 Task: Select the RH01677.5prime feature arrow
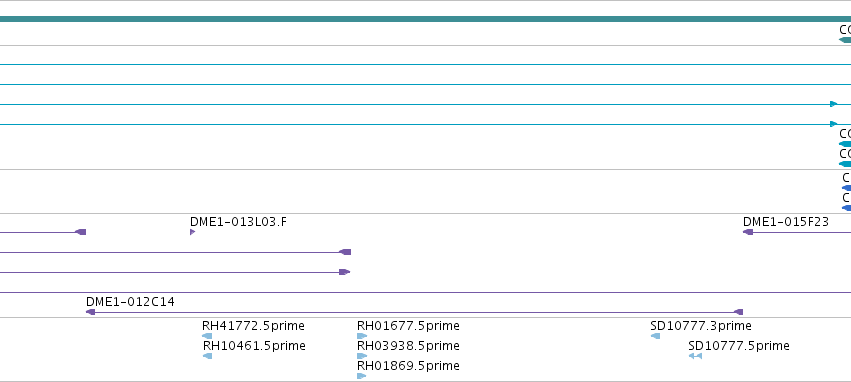click(x=361, y=336)
